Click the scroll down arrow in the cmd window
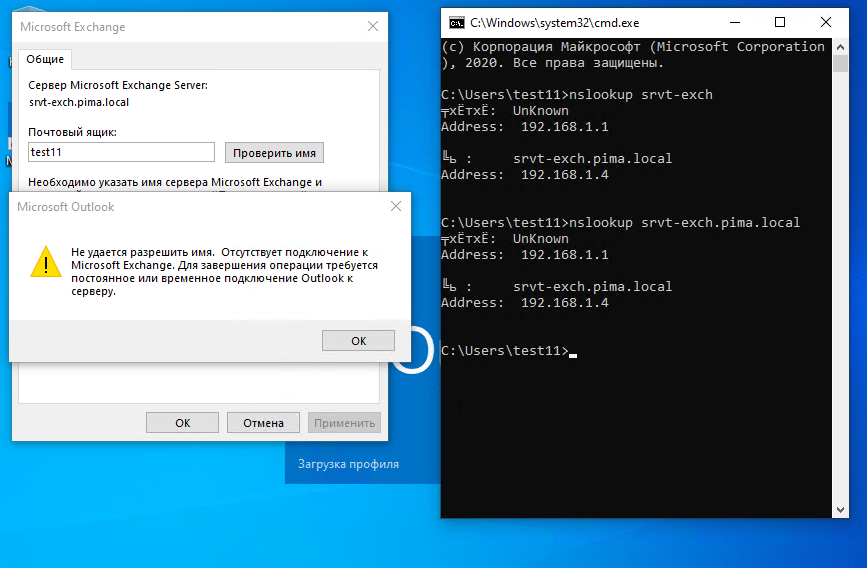The image size is (867, 568). click(x=840, y=510)
